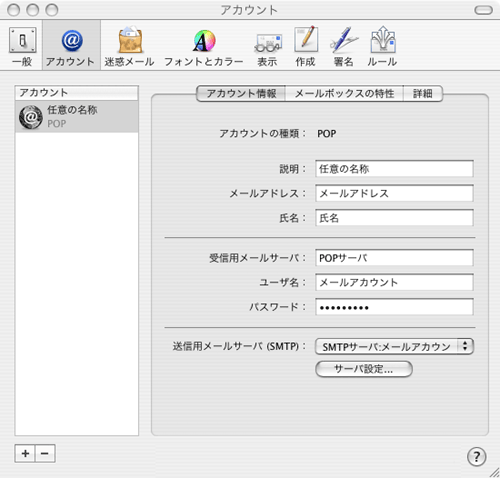Switch to the 詳細 tab

click(x=423, y=93)
